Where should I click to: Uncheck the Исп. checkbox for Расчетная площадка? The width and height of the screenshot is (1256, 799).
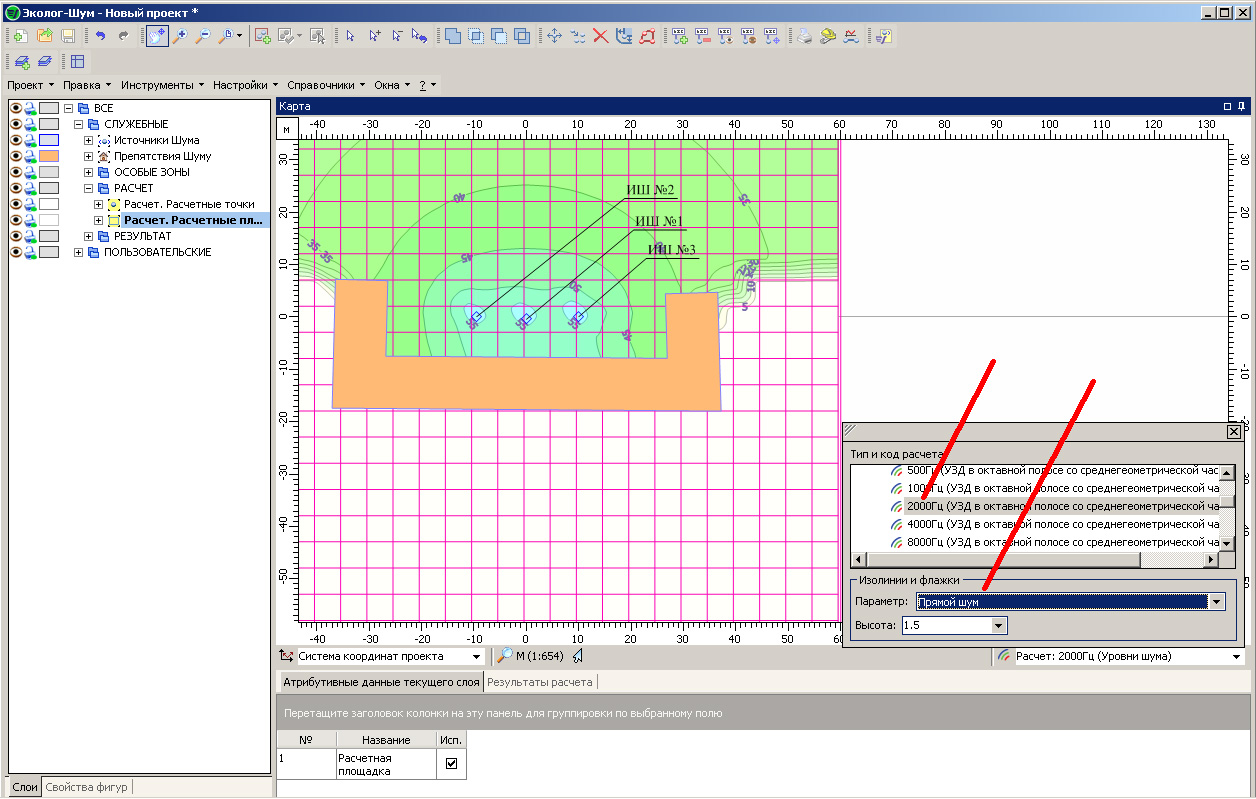point(451,763)
